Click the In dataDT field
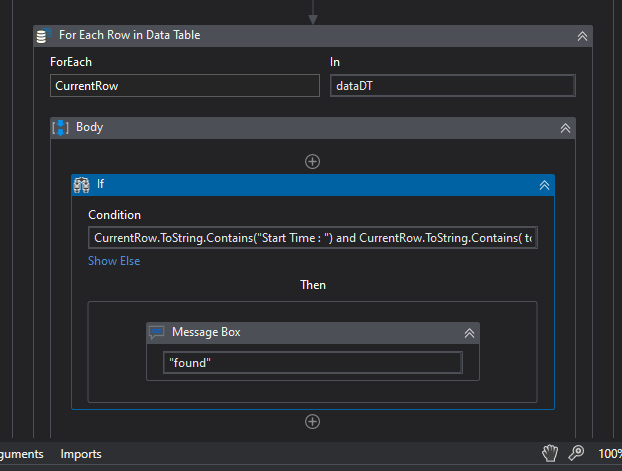 click(452, 86)
